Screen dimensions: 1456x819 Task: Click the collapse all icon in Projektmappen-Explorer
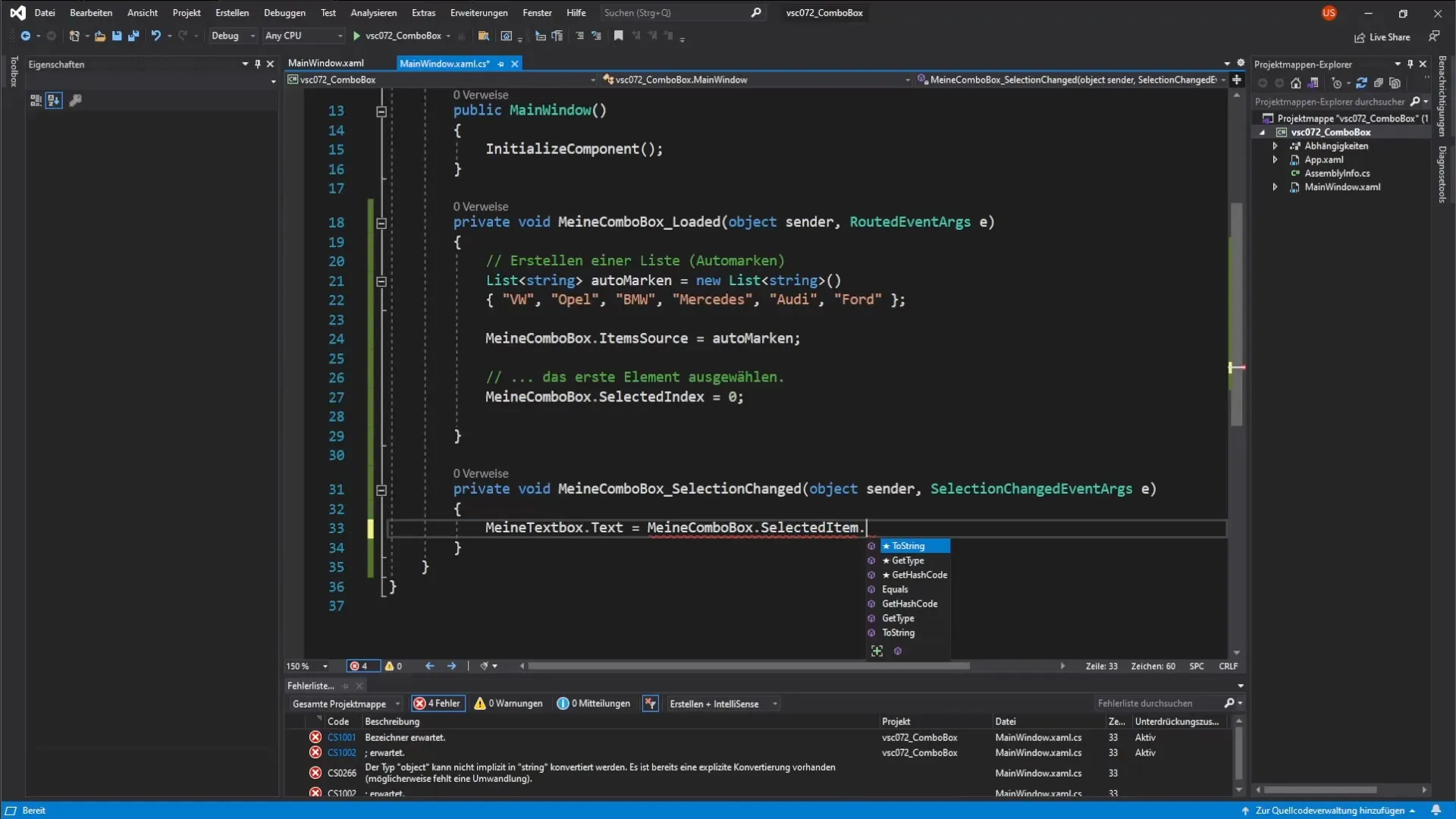[1379, 83]
